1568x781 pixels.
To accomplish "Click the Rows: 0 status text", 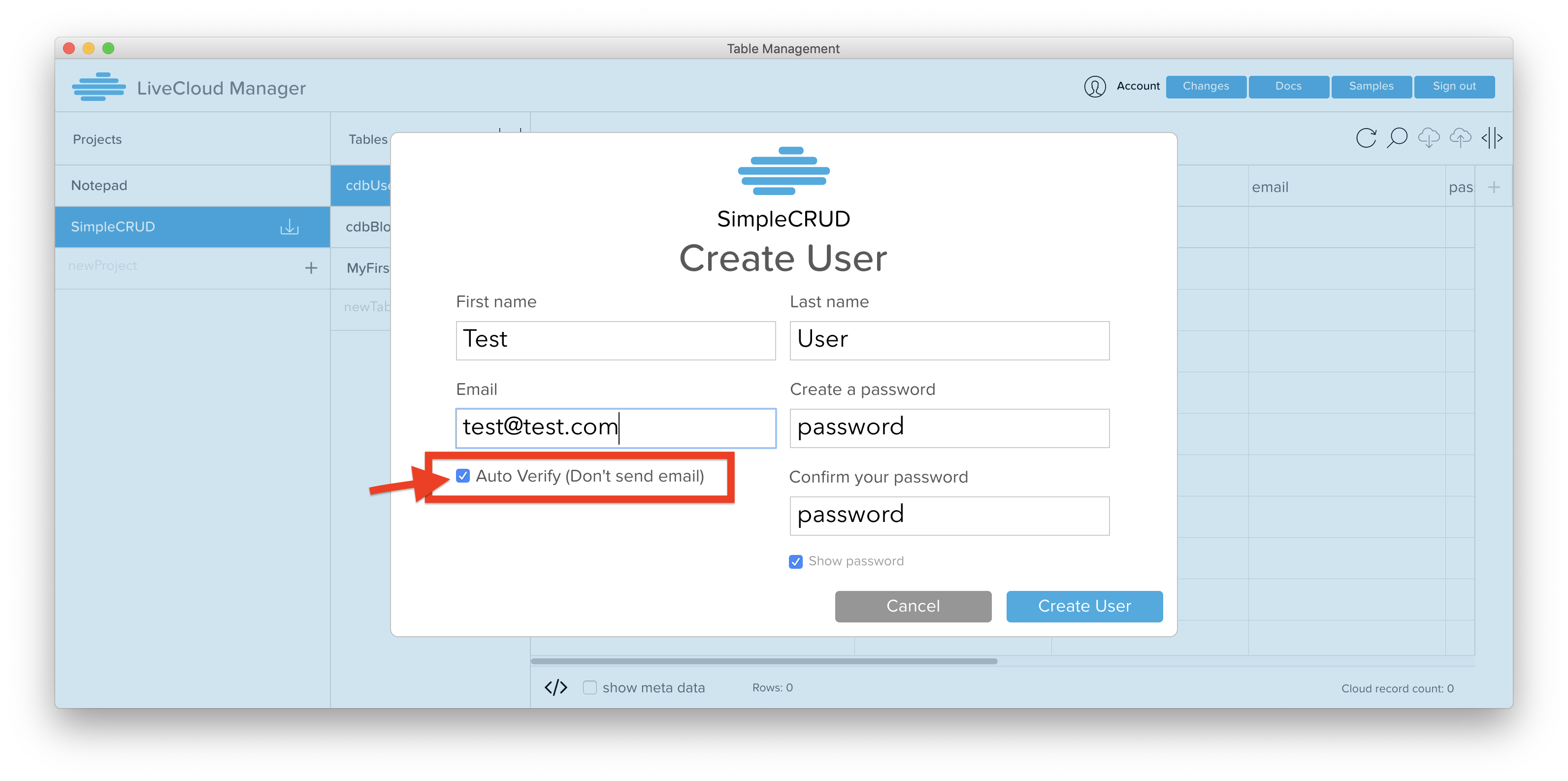I will click(773, 687).
